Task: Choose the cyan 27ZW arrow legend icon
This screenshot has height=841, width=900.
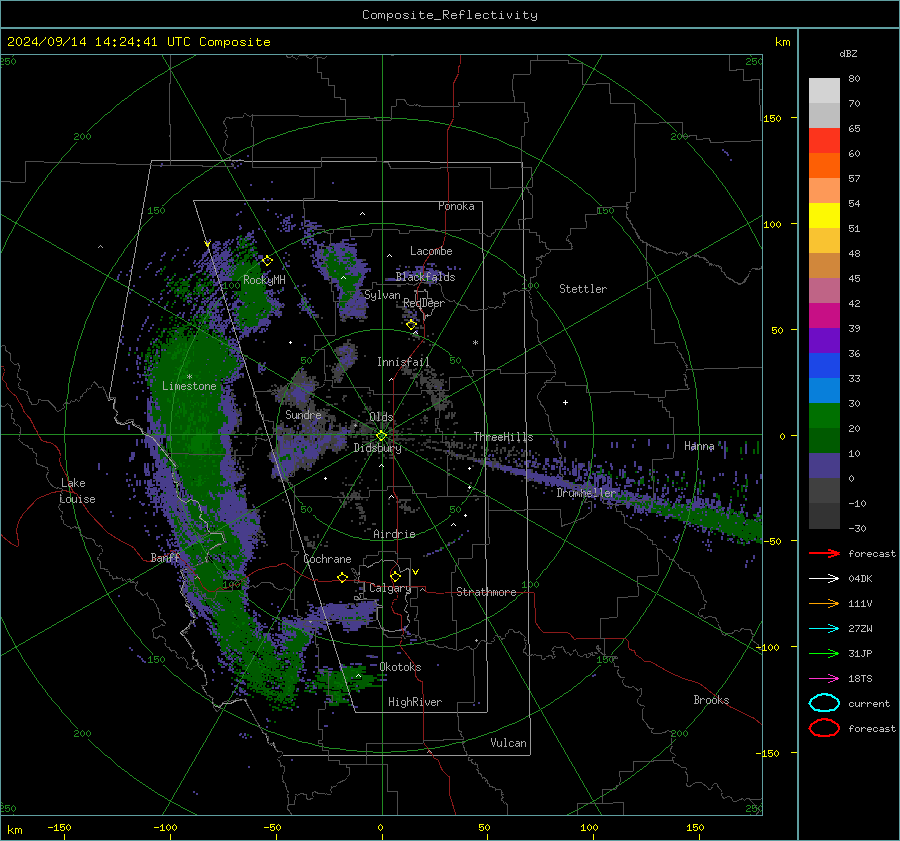Action: pos(824,629)
